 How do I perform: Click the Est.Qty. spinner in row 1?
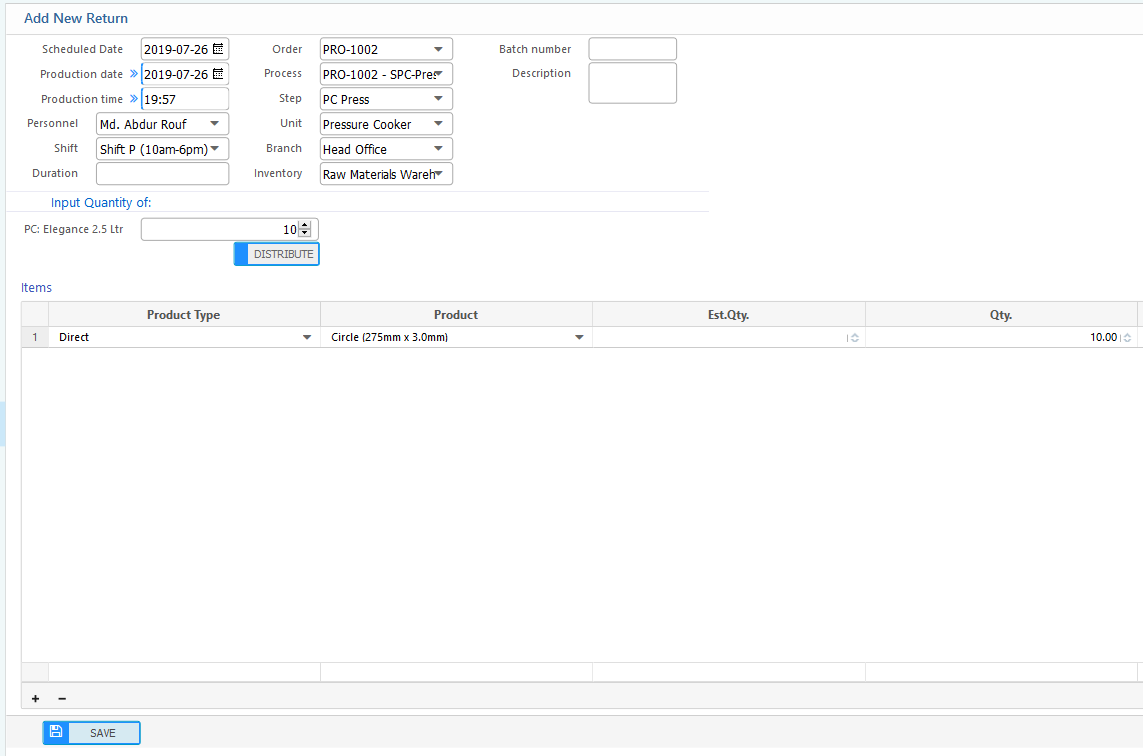point(853,338)
